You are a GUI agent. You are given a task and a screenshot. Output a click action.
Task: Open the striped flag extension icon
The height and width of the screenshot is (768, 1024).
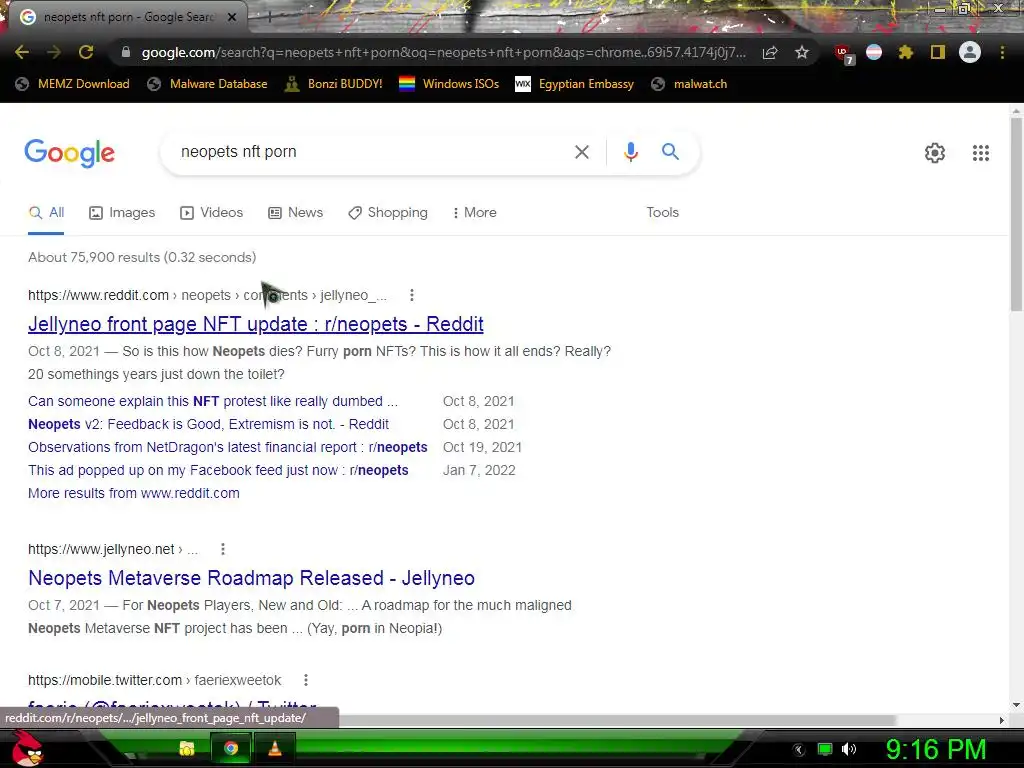[x=874, y=52]
